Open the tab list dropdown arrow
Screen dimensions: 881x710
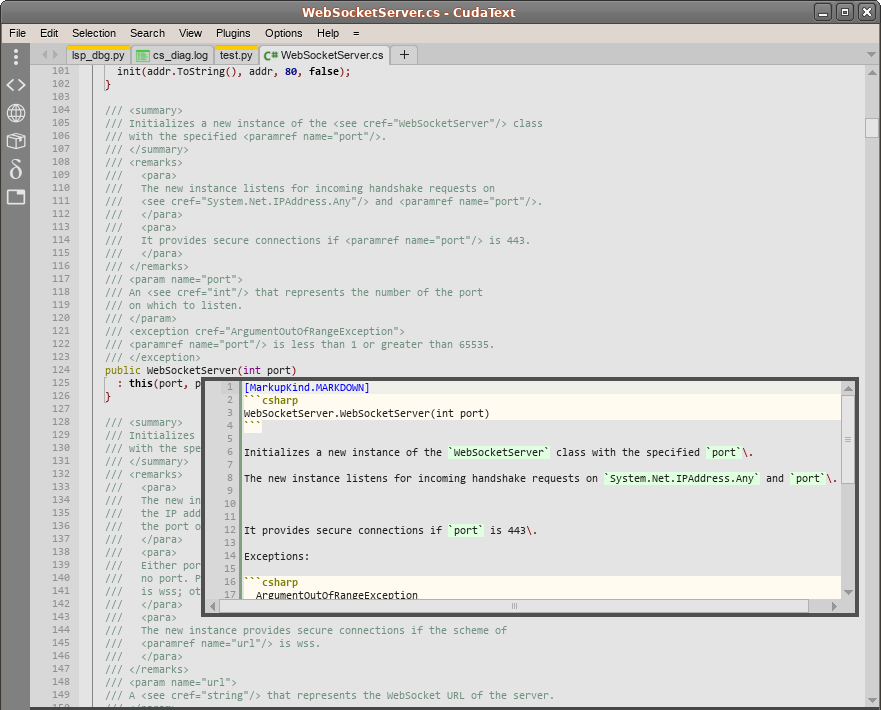click(x=871, y=54)
